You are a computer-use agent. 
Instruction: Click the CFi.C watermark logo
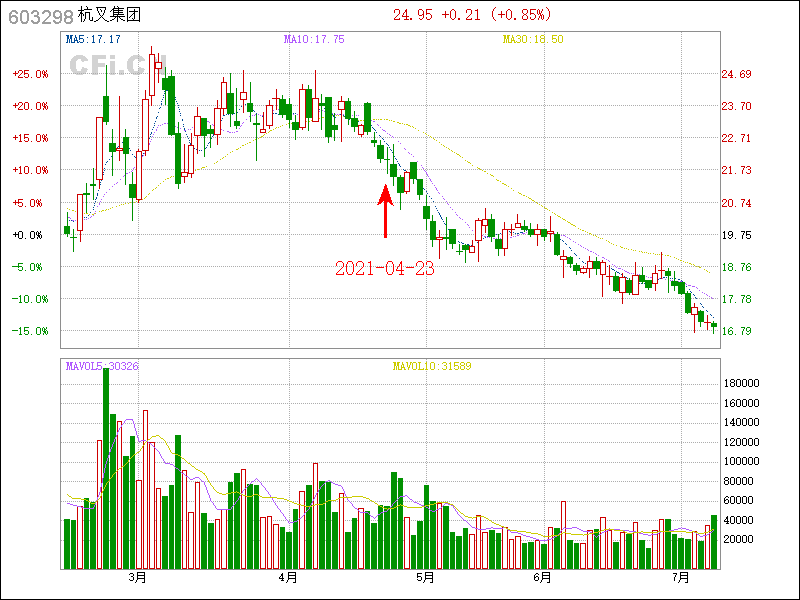106,66
